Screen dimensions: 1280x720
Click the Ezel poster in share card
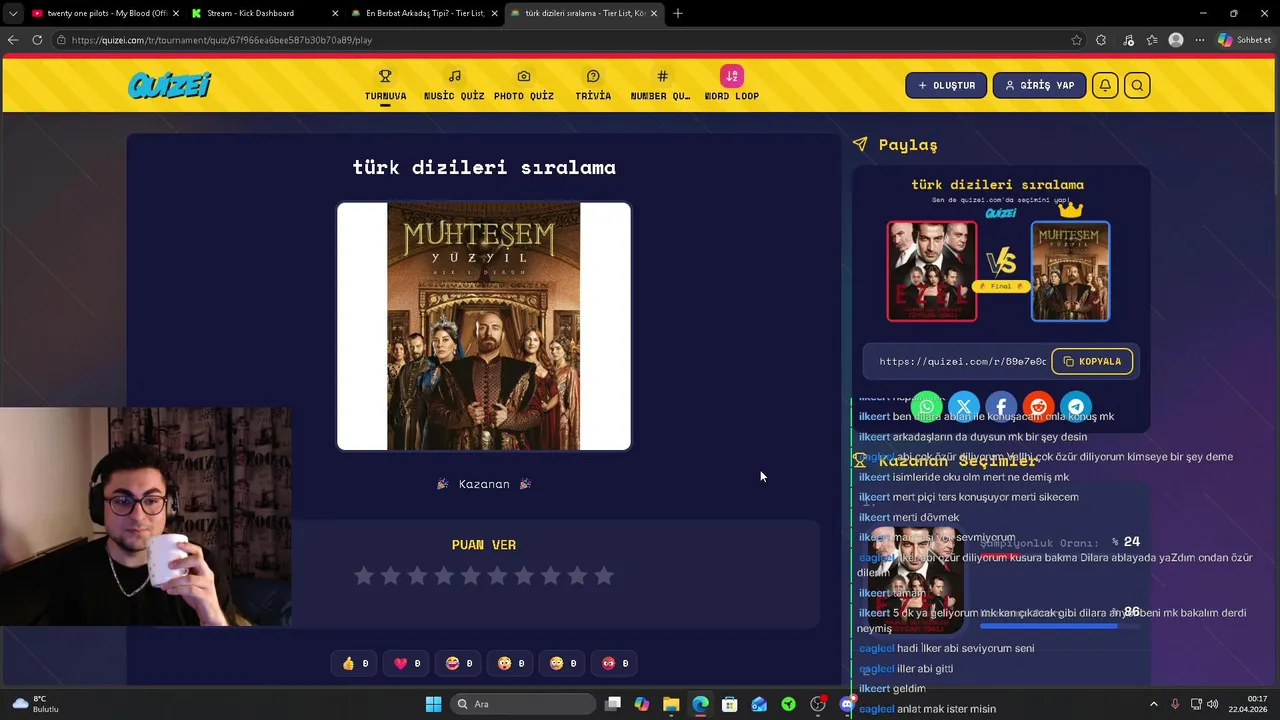pos(932,271)
